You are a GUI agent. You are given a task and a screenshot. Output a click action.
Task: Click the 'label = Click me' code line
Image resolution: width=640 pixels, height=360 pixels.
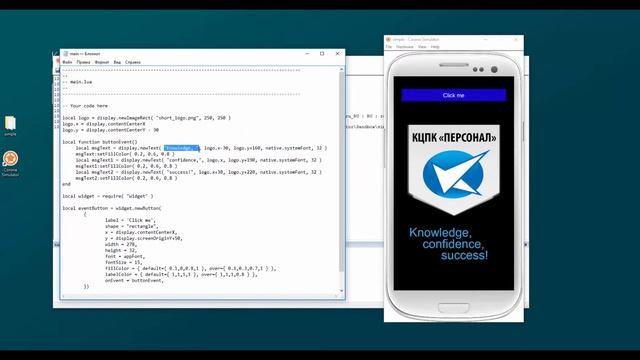pyautogui.click(x=130, y=220)
